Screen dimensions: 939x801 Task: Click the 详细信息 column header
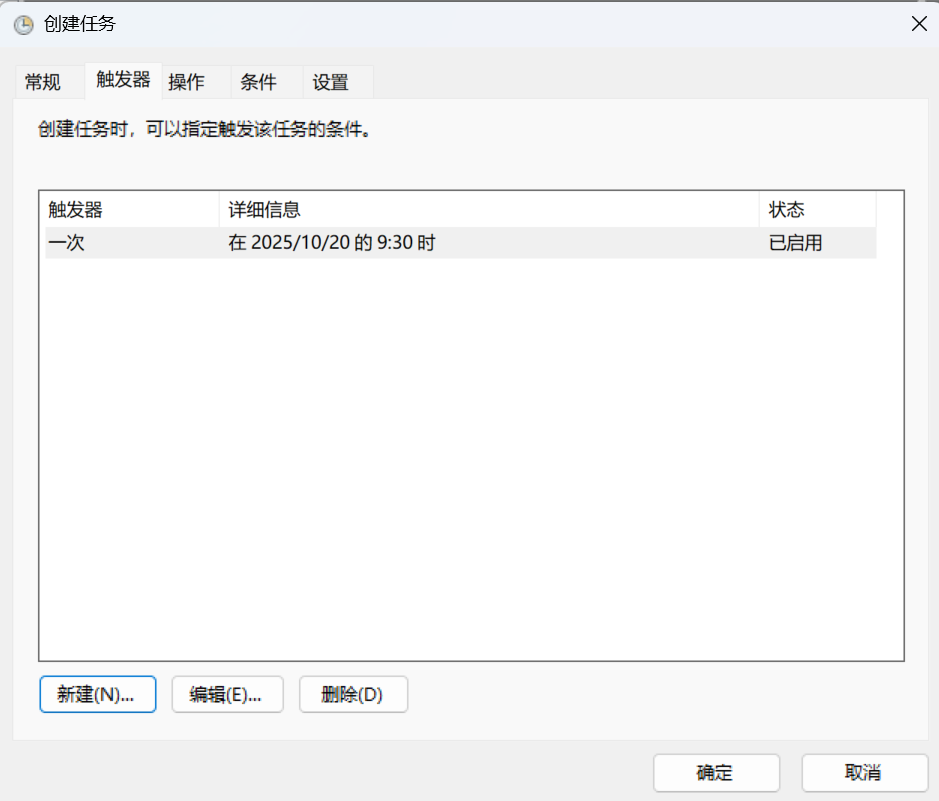(489, 210)
